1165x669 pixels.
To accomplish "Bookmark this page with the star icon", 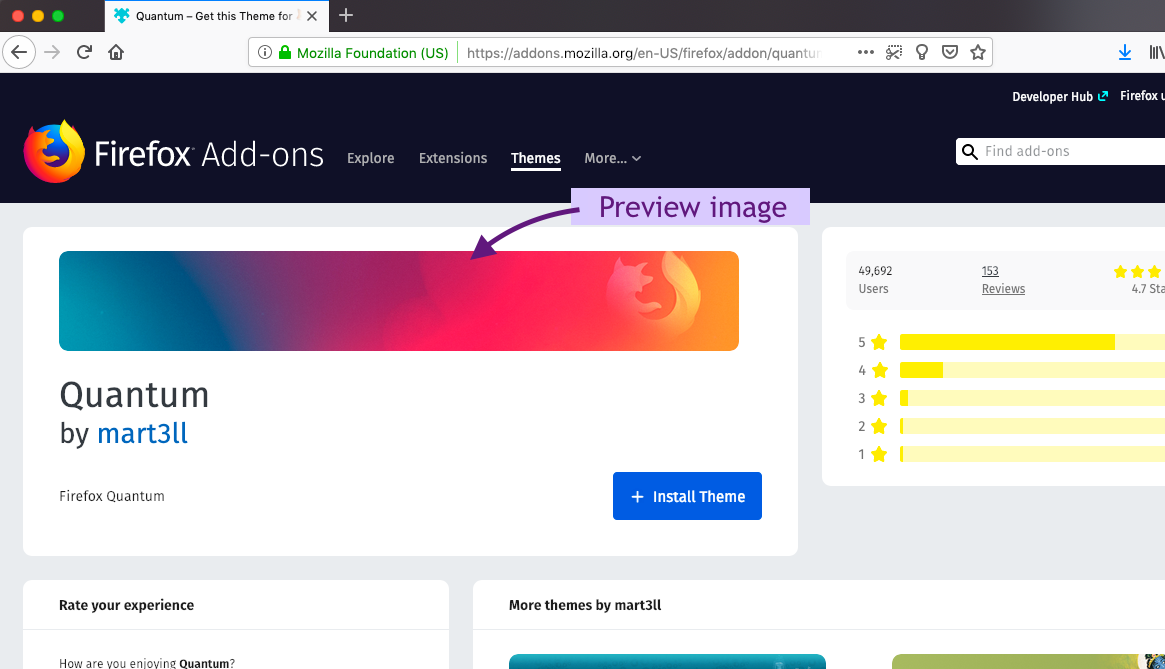I will [978, 52].
